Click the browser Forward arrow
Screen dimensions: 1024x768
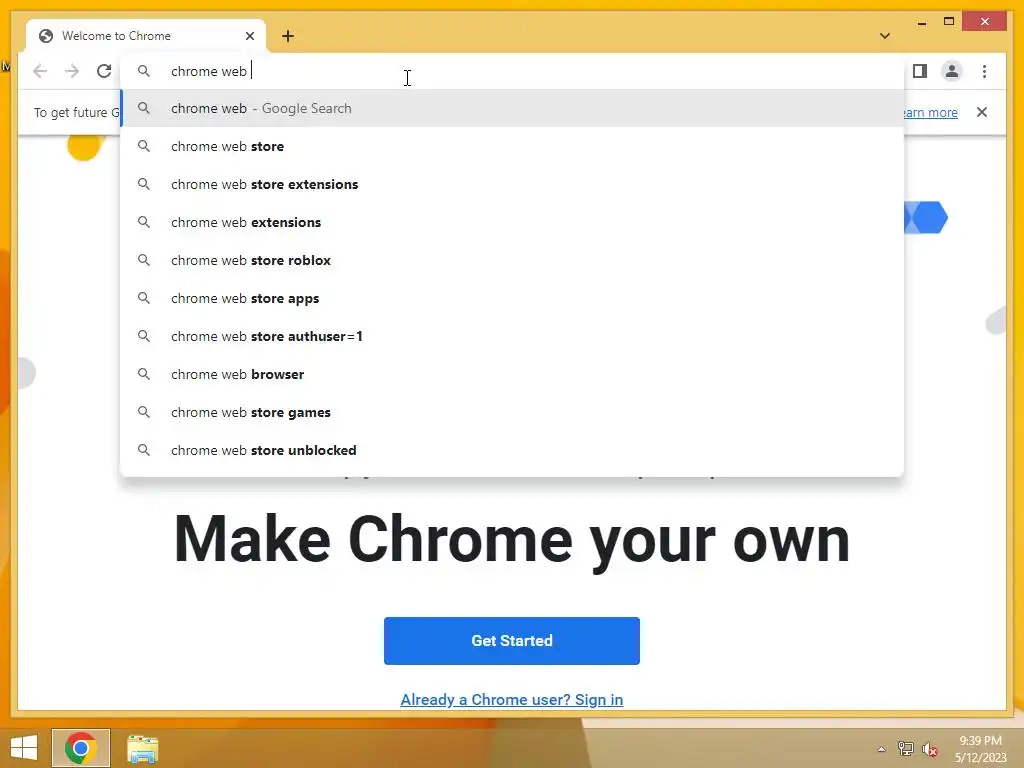(x=72, y=71)
